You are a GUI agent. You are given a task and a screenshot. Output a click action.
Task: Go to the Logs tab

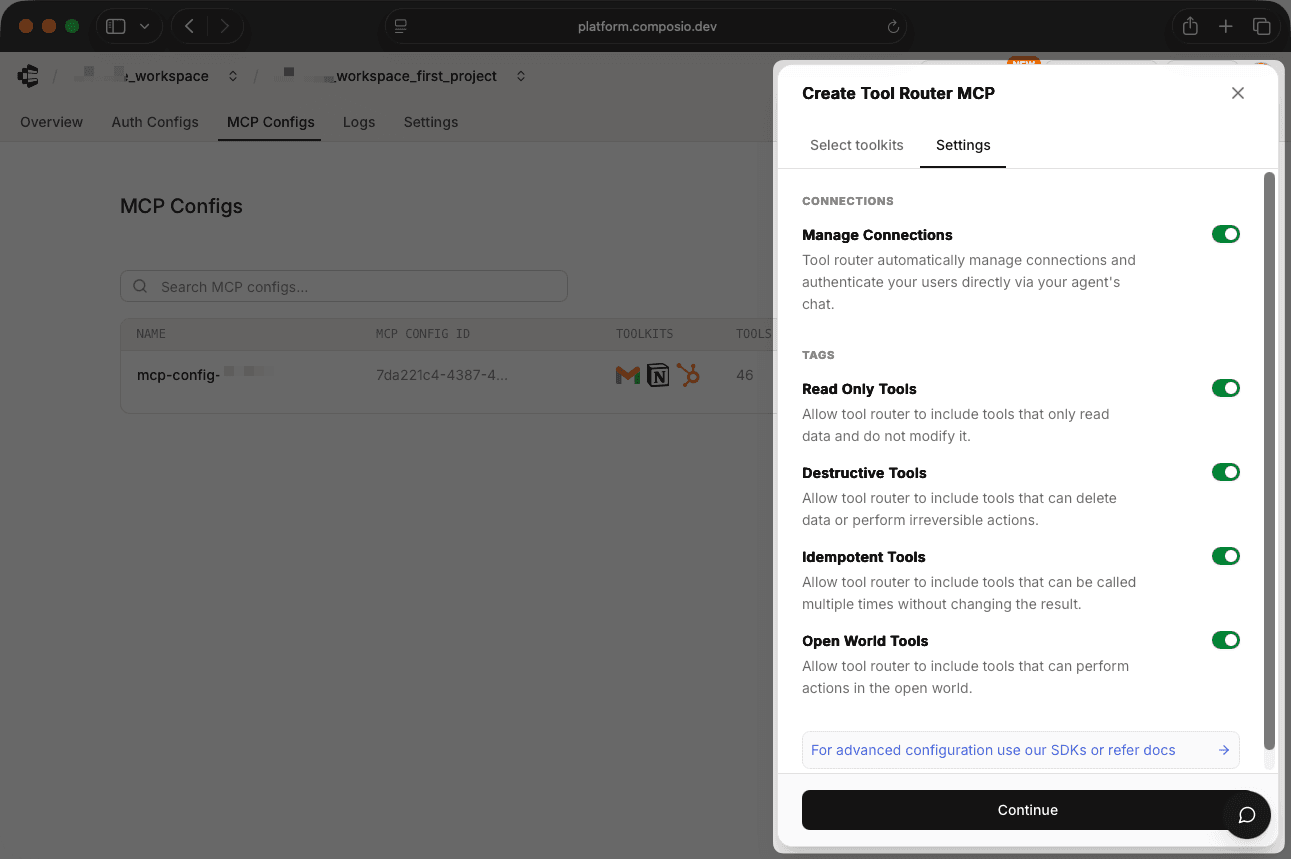(x=359, y=122)
